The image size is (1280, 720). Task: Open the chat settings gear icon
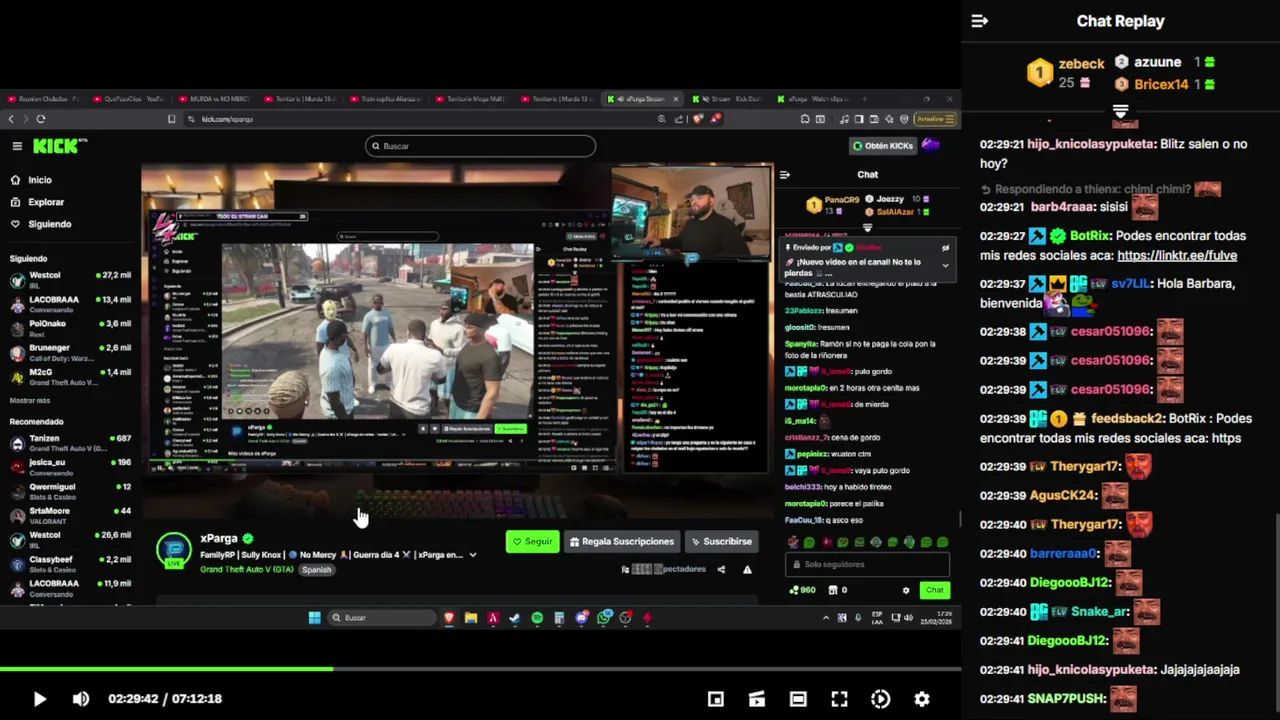click(906, 590)
